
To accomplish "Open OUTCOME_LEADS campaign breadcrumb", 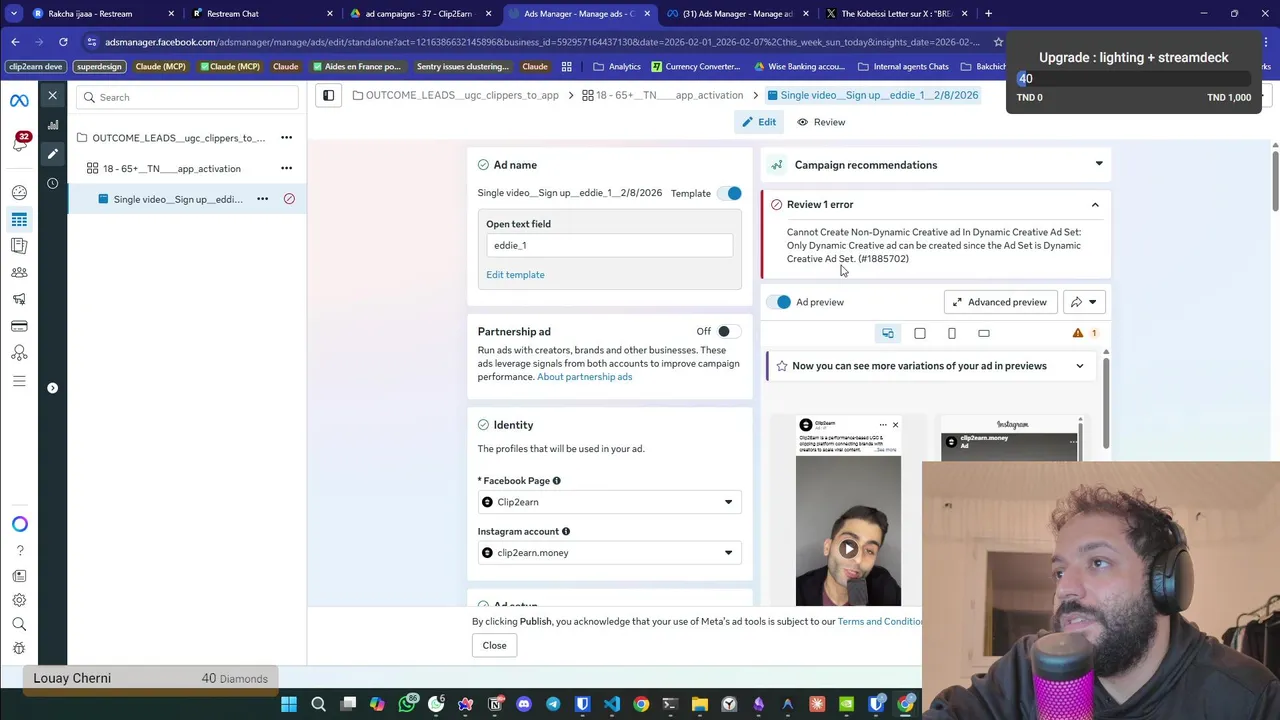I will 456,95.
